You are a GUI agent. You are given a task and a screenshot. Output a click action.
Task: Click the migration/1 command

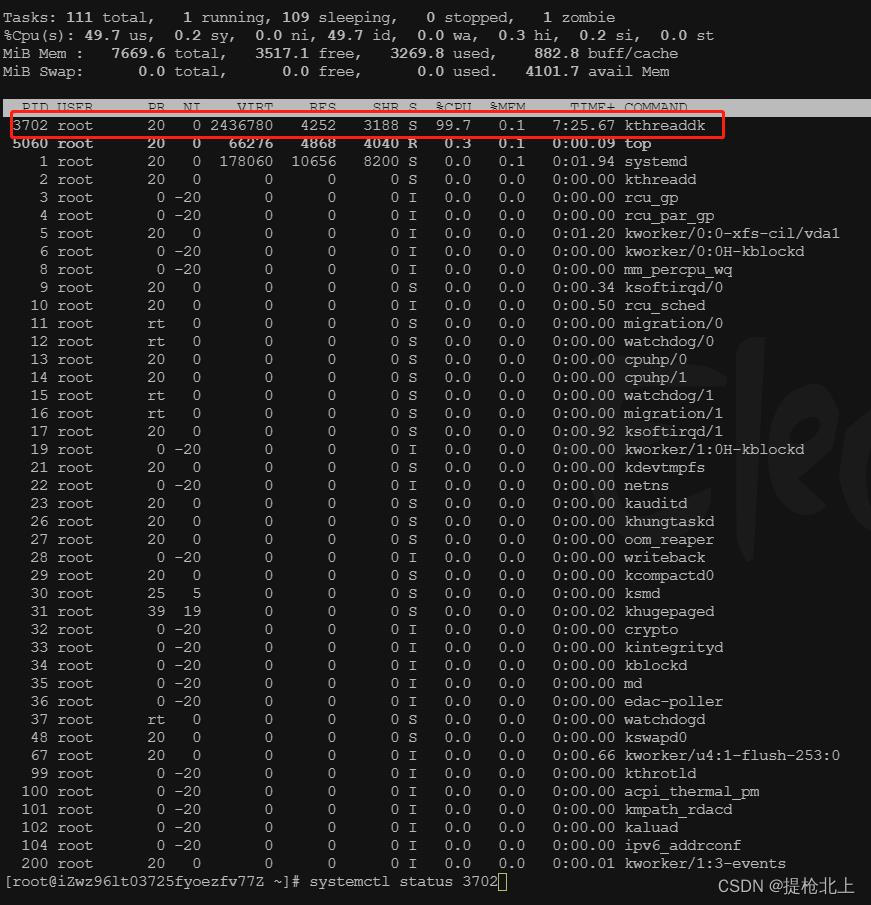(x=674, y=414)
